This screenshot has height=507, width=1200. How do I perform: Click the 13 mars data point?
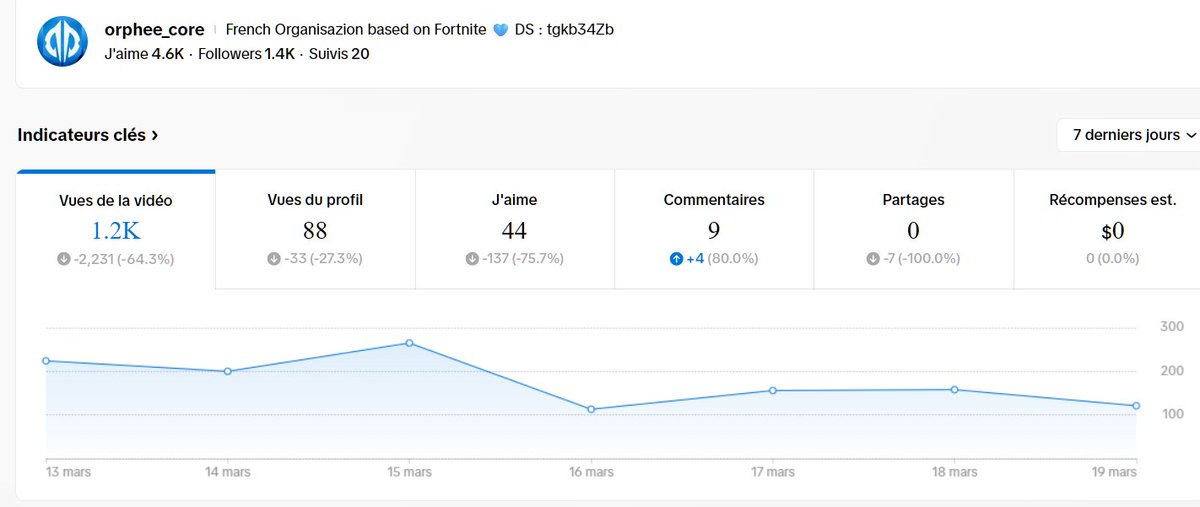(46, 361)
